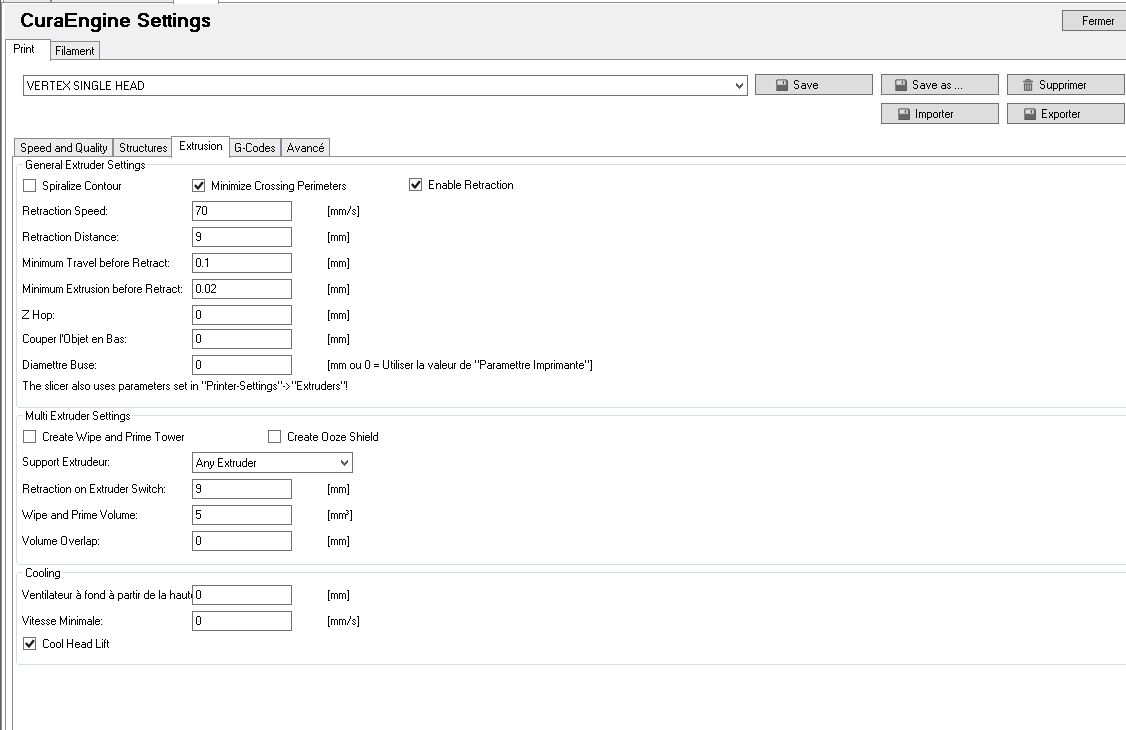Toggle the Cool Head Lift checkbox

(29, 644)
